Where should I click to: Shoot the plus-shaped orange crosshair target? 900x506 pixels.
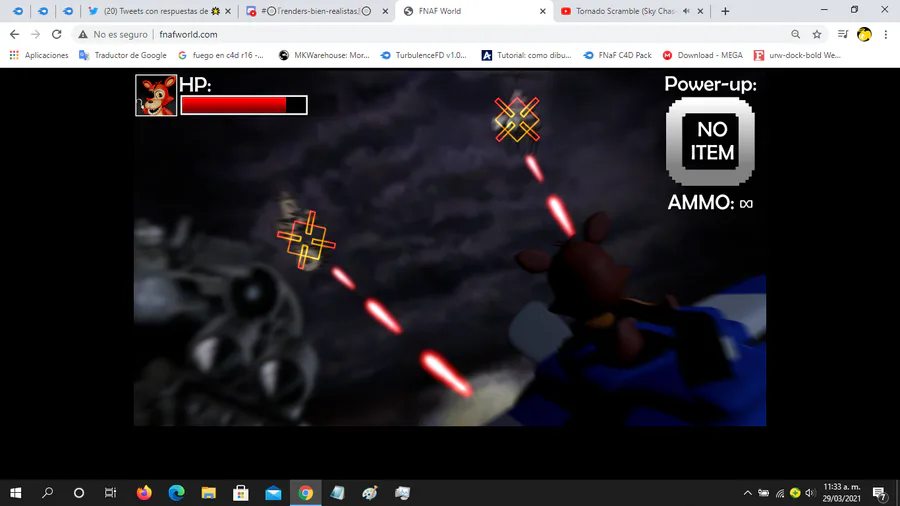306,239
